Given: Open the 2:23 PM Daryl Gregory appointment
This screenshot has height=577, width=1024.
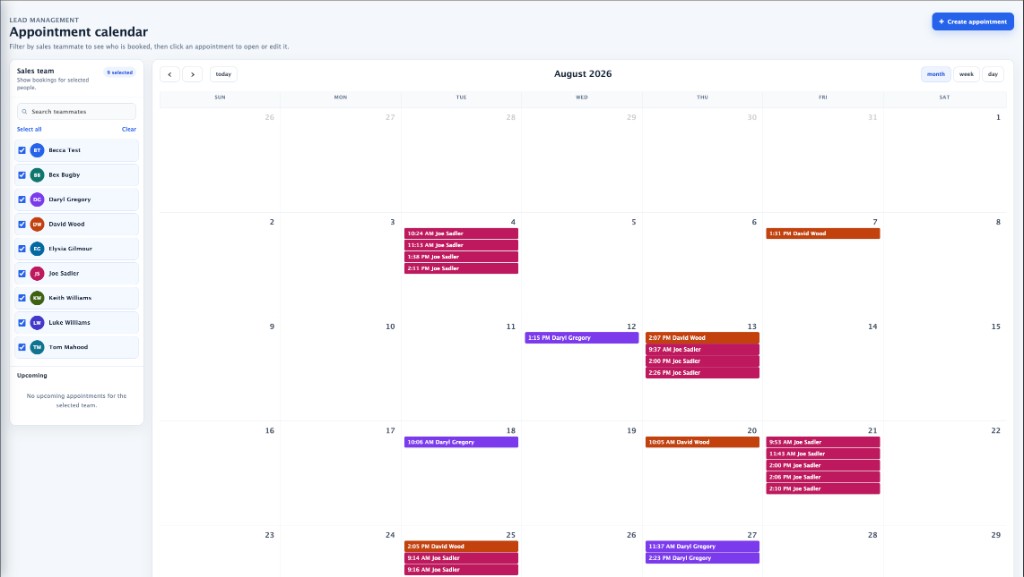Looking at the screenshot, I should [x=702, y=558].
